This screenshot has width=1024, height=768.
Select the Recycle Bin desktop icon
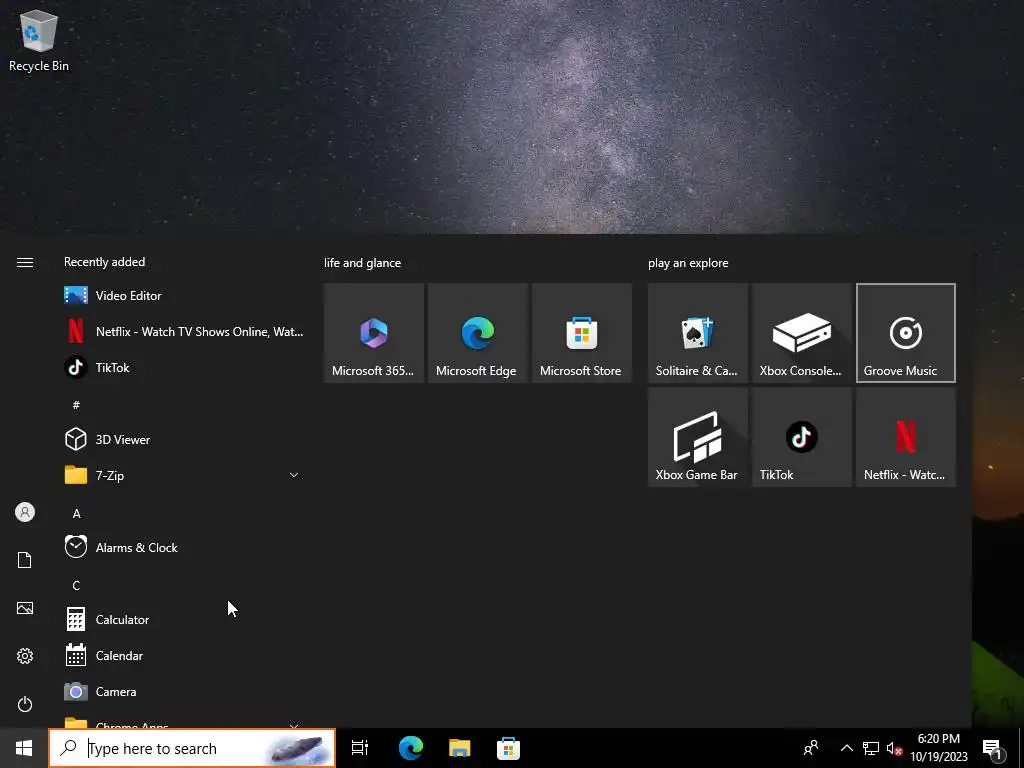(39, 40)
